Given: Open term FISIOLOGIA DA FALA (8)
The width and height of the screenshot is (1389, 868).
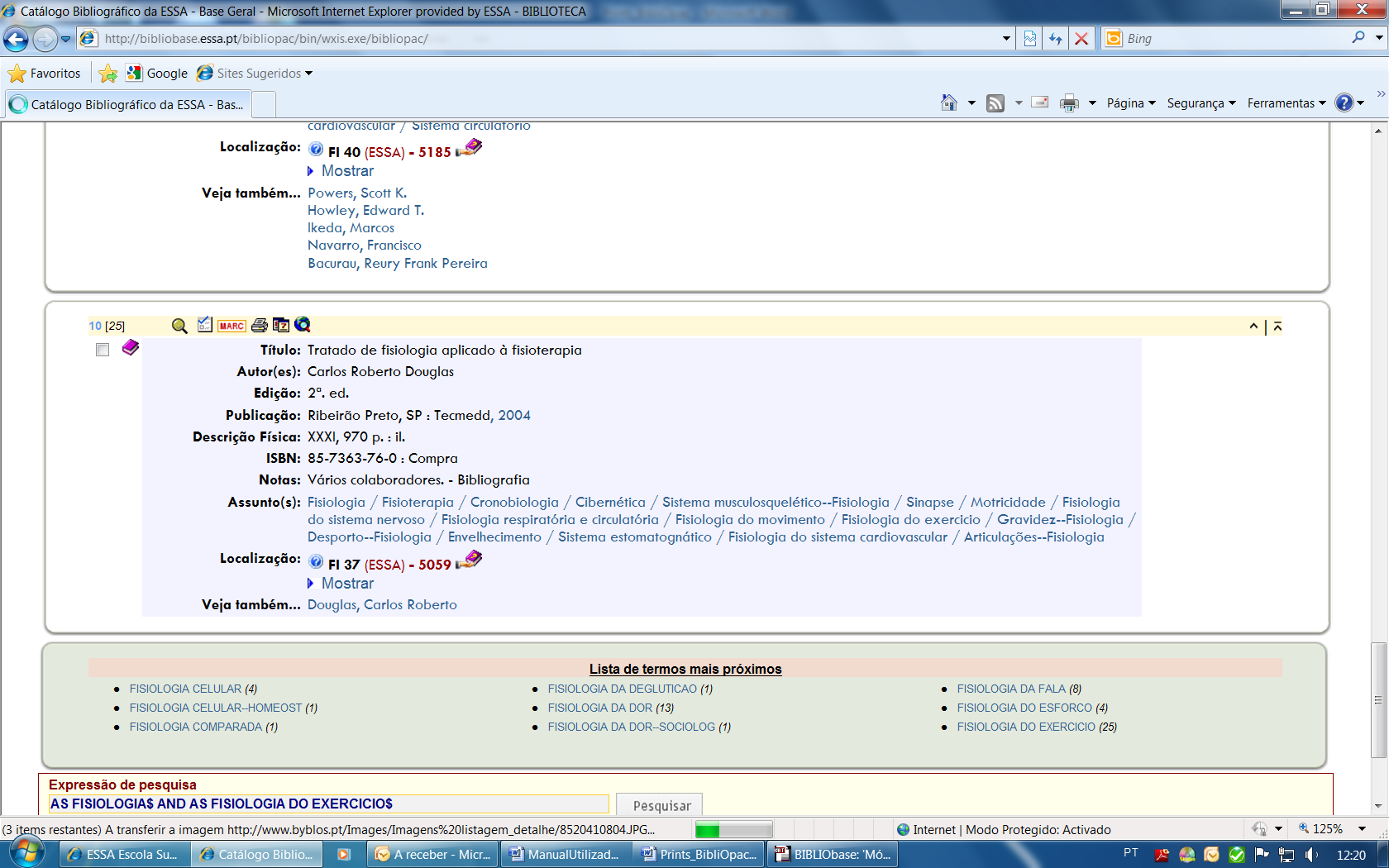Looking at the screenshot, I should [1019, 689].
